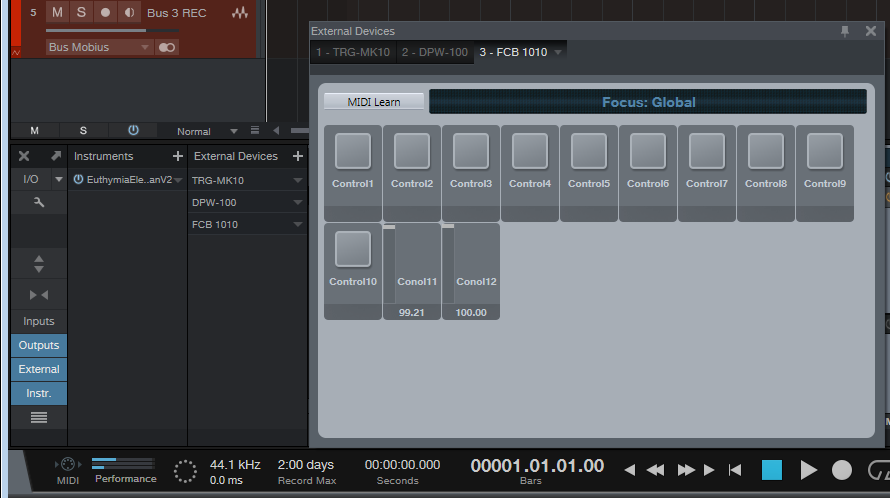Switch to the 2 - DPW-100 tab
Screen dimensions: 890x498
pos(435,52)
